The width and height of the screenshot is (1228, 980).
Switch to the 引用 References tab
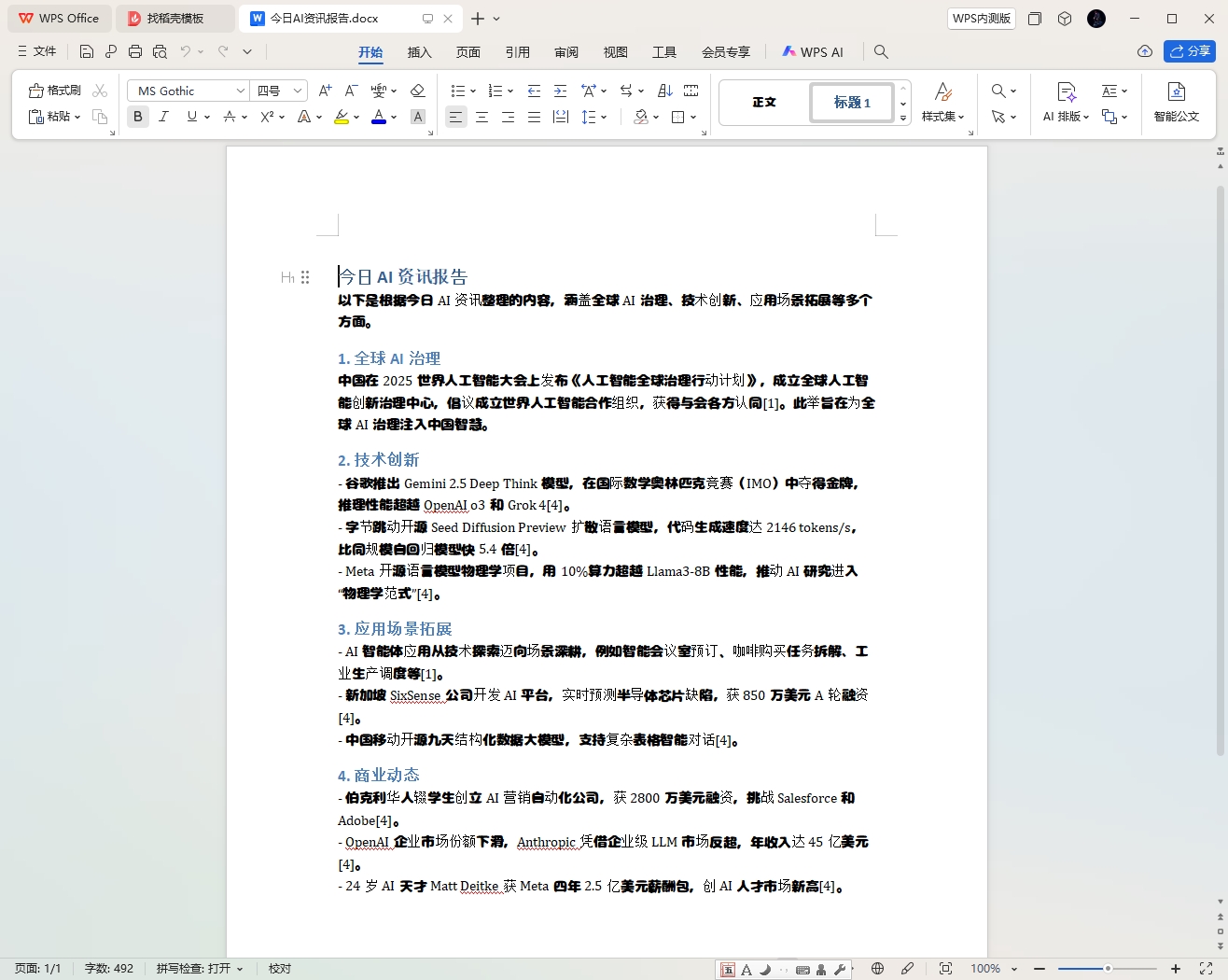[x=518, y=52]
